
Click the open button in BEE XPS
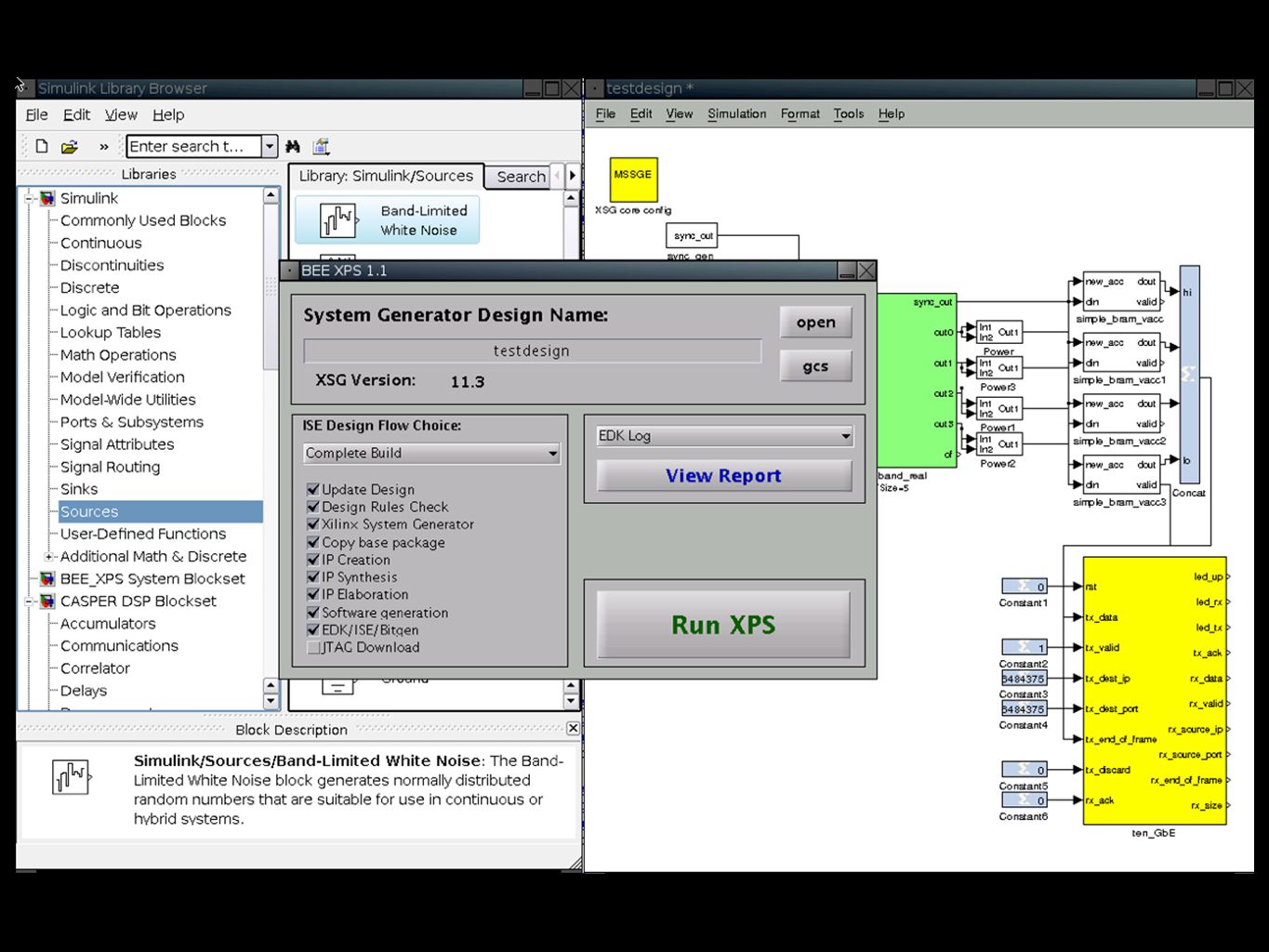click(815, 323)
